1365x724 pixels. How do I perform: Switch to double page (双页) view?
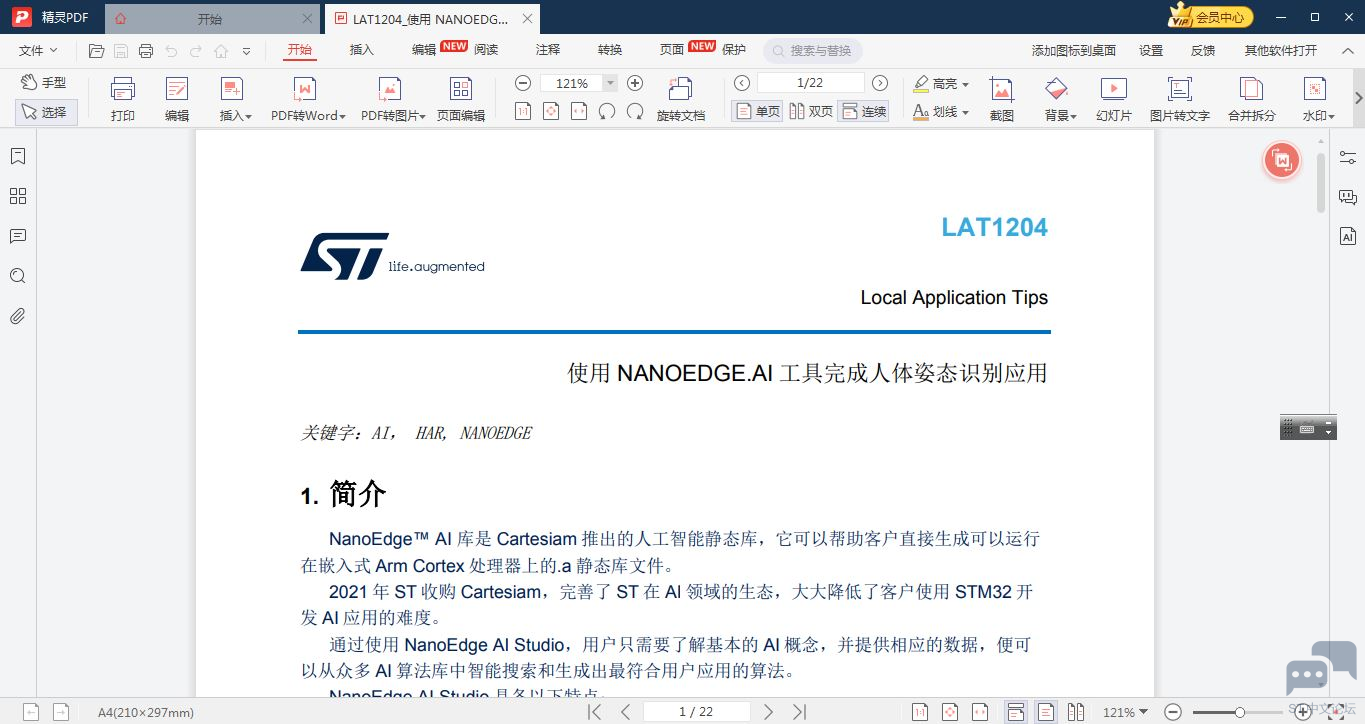(x=811, y=111)
